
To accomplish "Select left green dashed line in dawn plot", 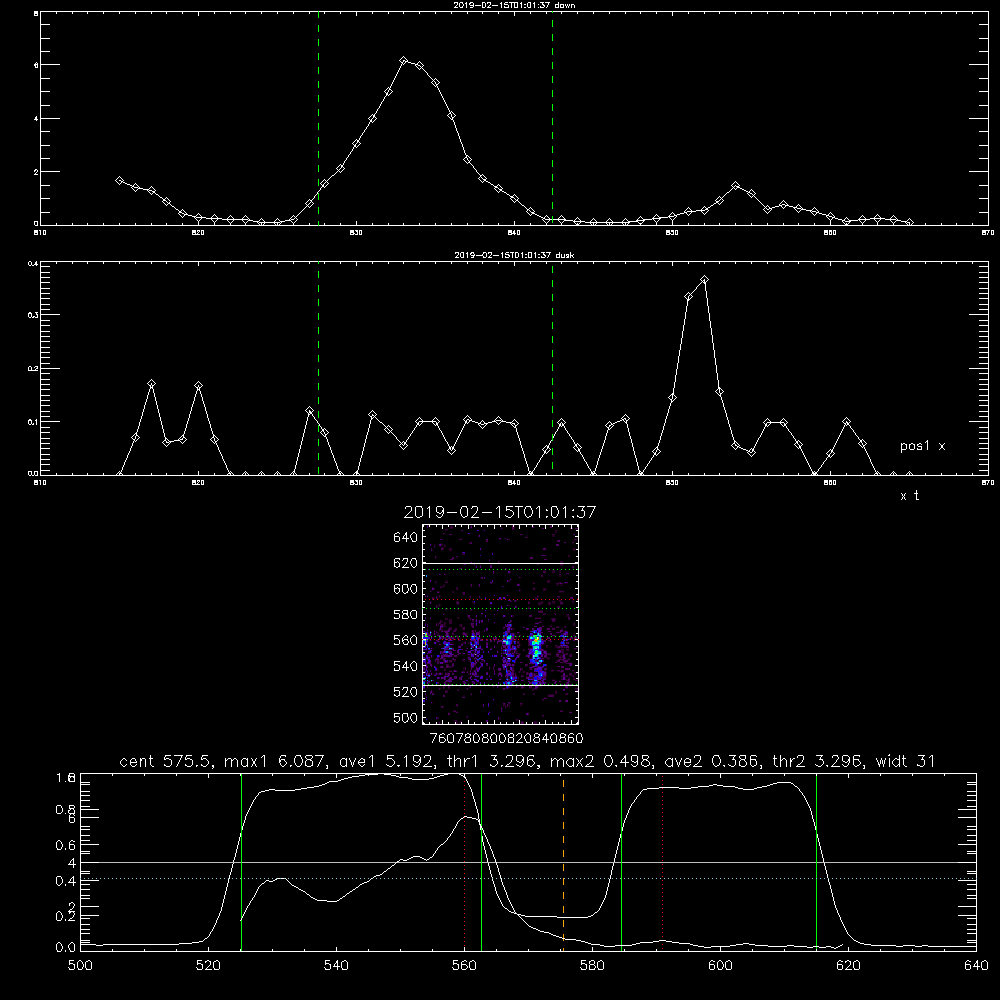I will (318, 118).
